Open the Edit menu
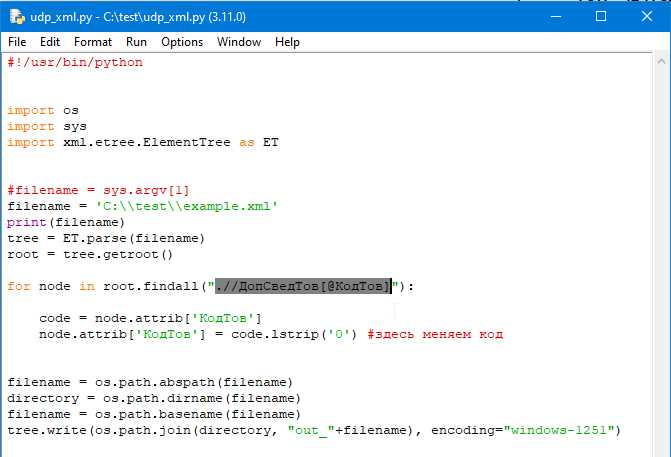 click(x=50, y=42)
